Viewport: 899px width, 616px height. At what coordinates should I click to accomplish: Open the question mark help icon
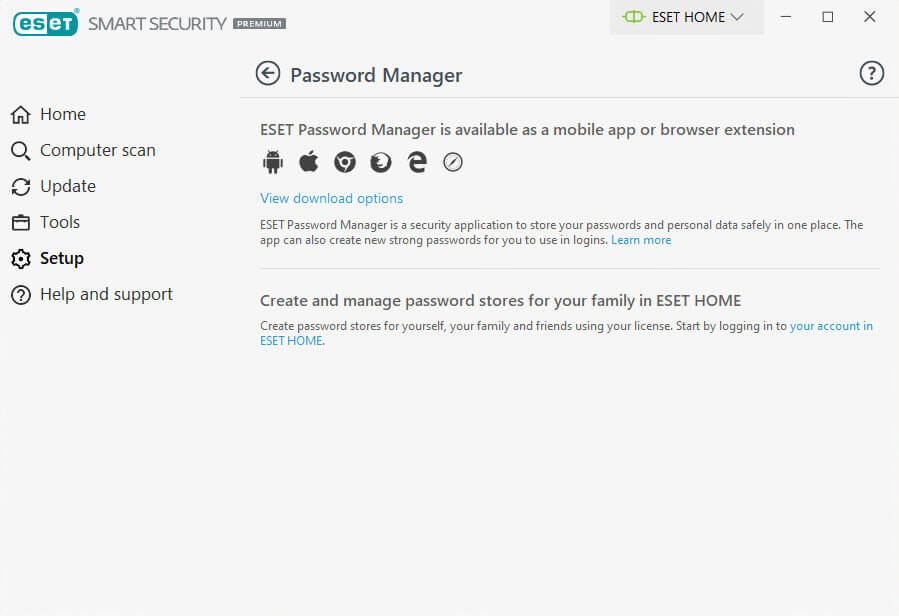point(872,73)
